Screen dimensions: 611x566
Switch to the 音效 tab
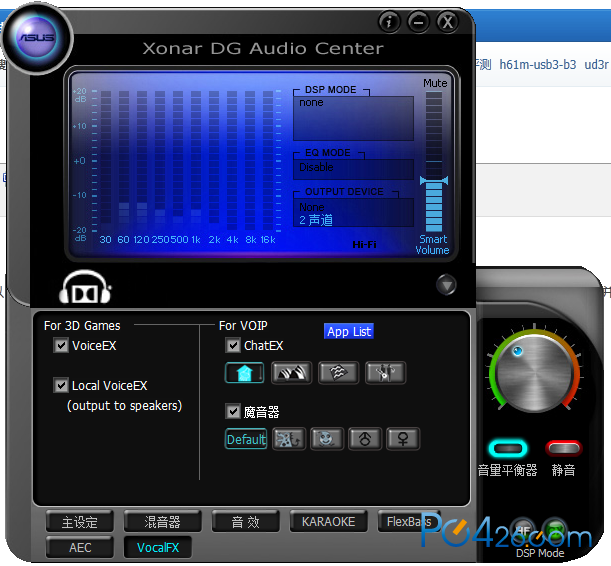pyautogui.click(x=245, y=521)
